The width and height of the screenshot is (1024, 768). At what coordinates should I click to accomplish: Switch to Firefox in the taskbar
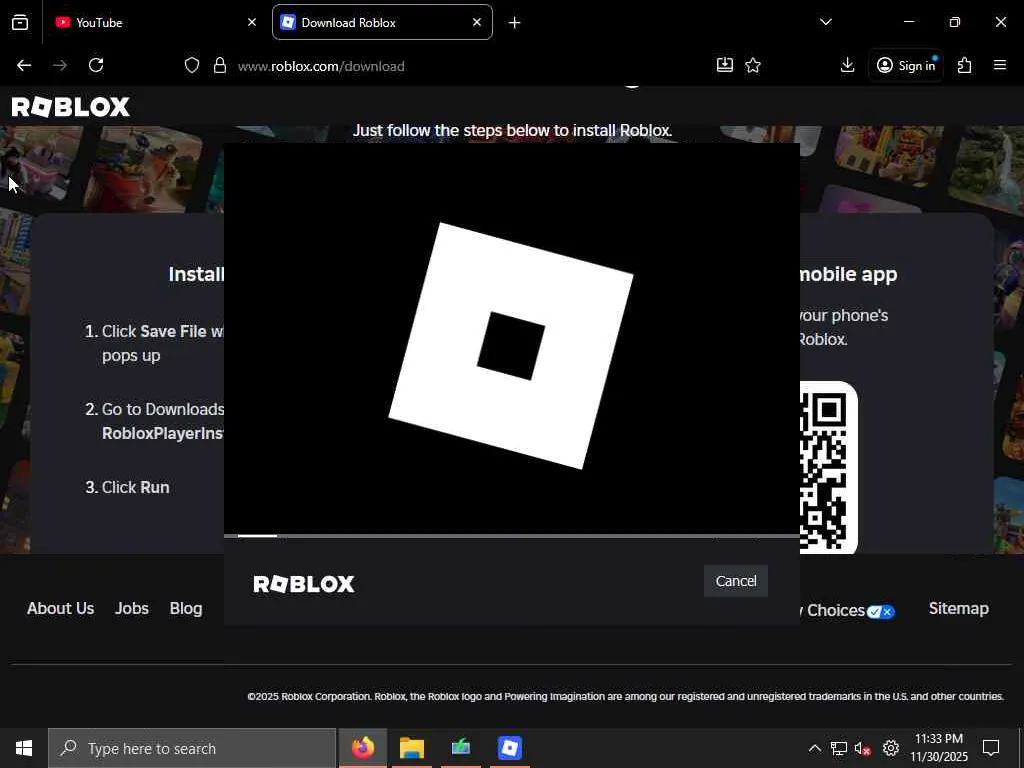[x=362, y=748]
